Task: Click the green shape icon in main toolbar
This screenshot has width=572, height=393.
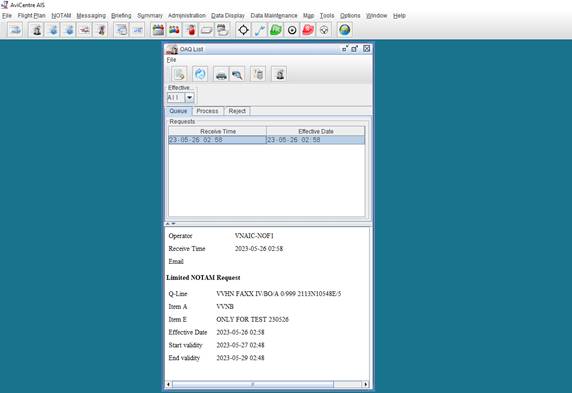Action: [x=276, y=30]
